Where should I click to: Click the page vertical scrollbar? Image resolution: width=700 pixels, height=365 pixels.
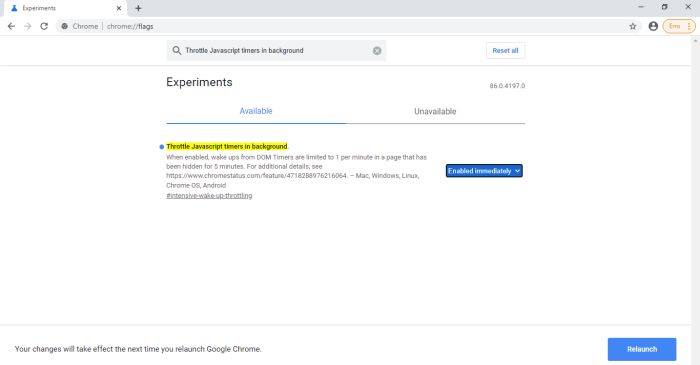pyautogui.click(x=696, y=201)
